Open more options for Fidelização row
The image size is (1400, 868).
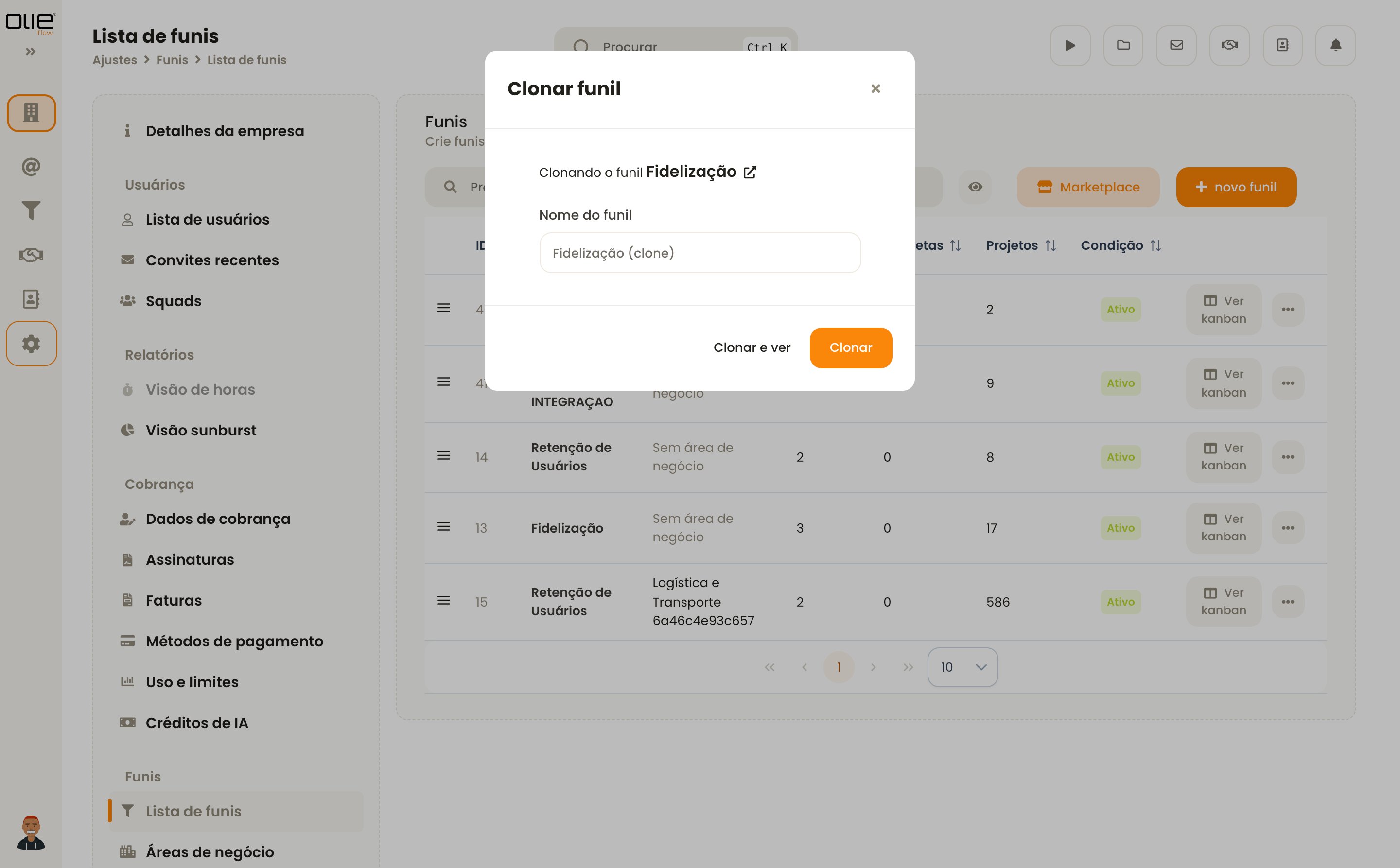click(x=1287, y=528)
